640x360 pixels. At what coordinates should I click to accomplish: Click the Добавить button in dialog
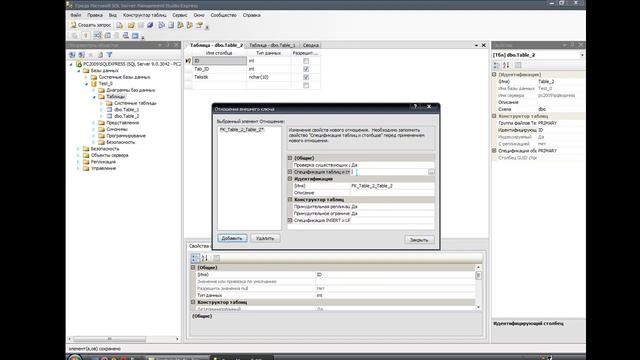tap(232, 238)
